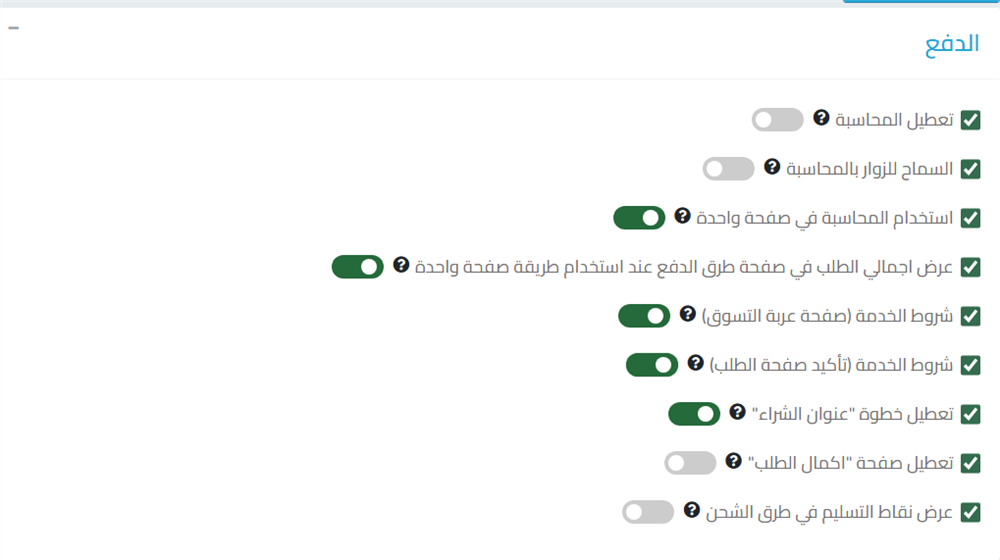
Task: Click help icon for عرض نقاط التسليم
Action: 692,510
